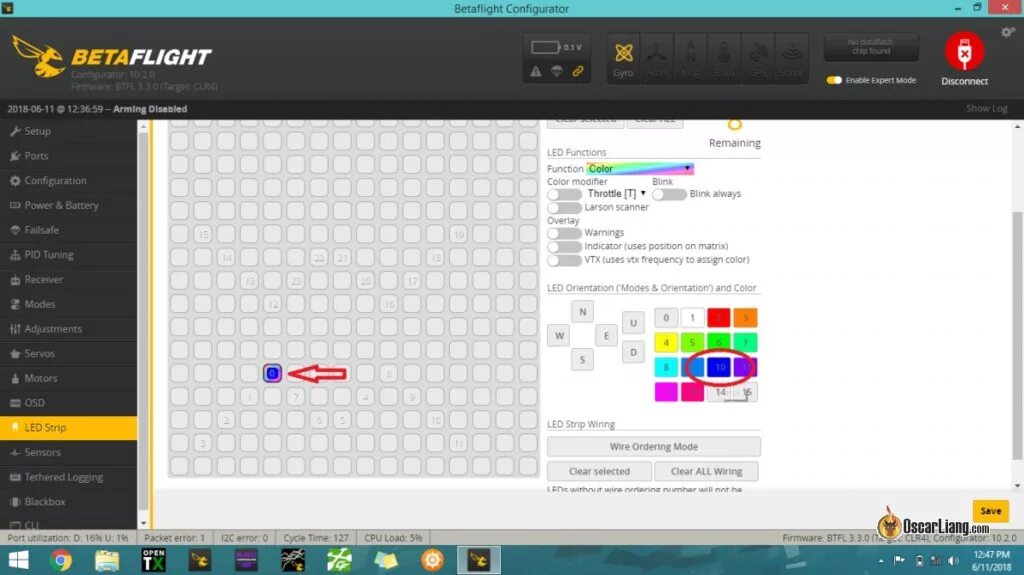This screenshot has width=1024, height=575.
Task: Click the Save button
Action: (990, 511)
